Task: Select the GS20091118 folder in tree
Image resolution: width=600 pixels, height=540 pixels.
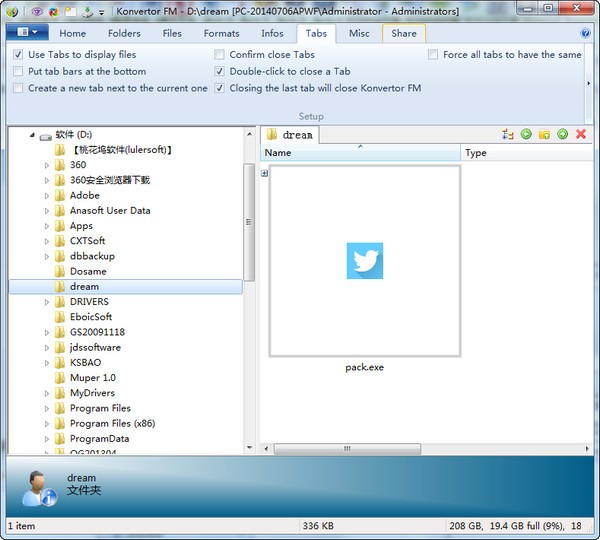Action: (97, 332)
